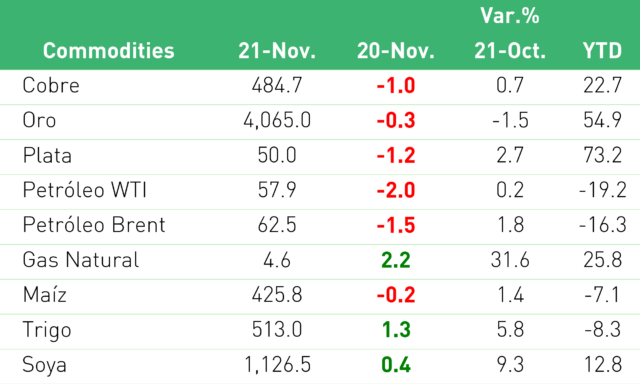Select the Petróleo WTI row label
Screen dimensions: 640x384
point(84,190)
